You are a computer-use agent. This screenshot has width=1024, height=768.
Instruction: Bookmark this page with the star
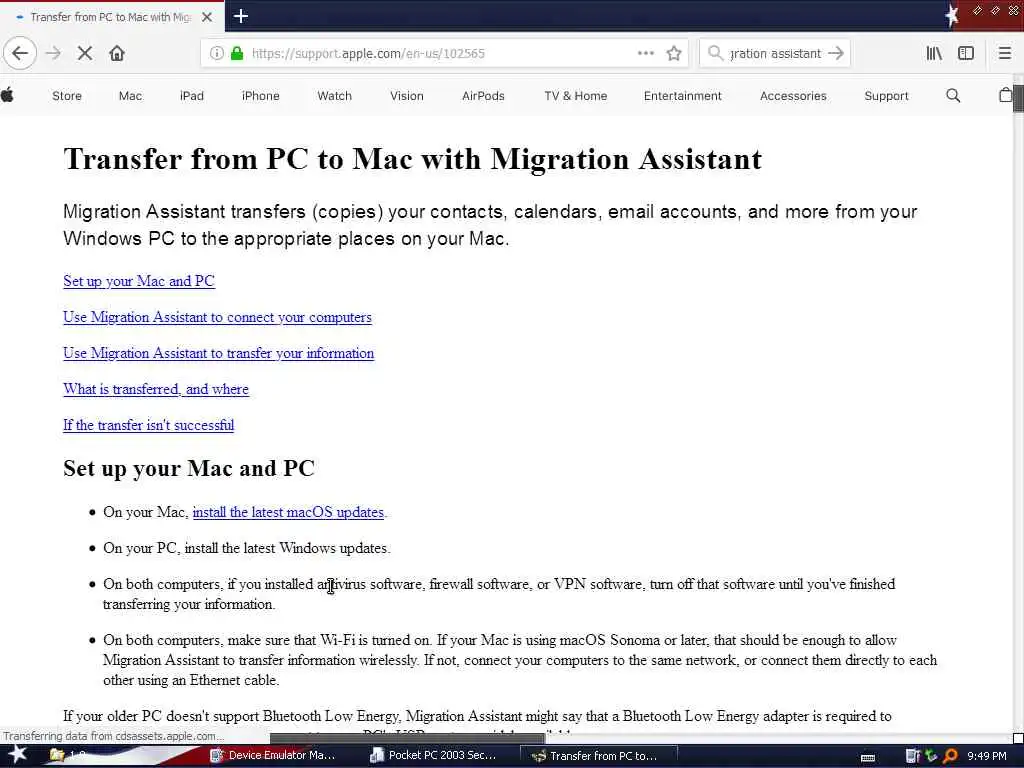click(674, 54)
